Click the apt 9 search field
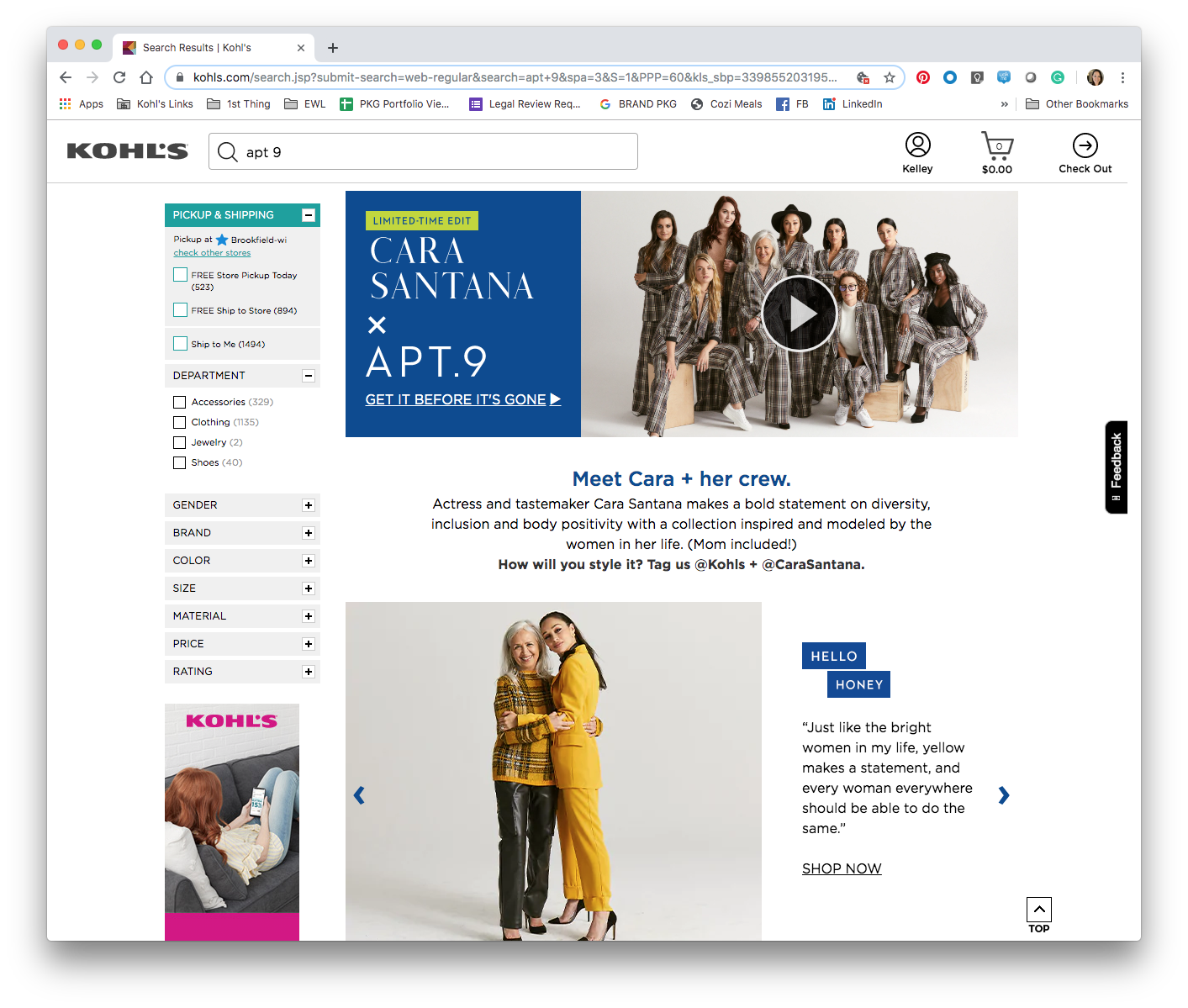The width and height of the screenshot is (1188, 1008). point(423,151)
